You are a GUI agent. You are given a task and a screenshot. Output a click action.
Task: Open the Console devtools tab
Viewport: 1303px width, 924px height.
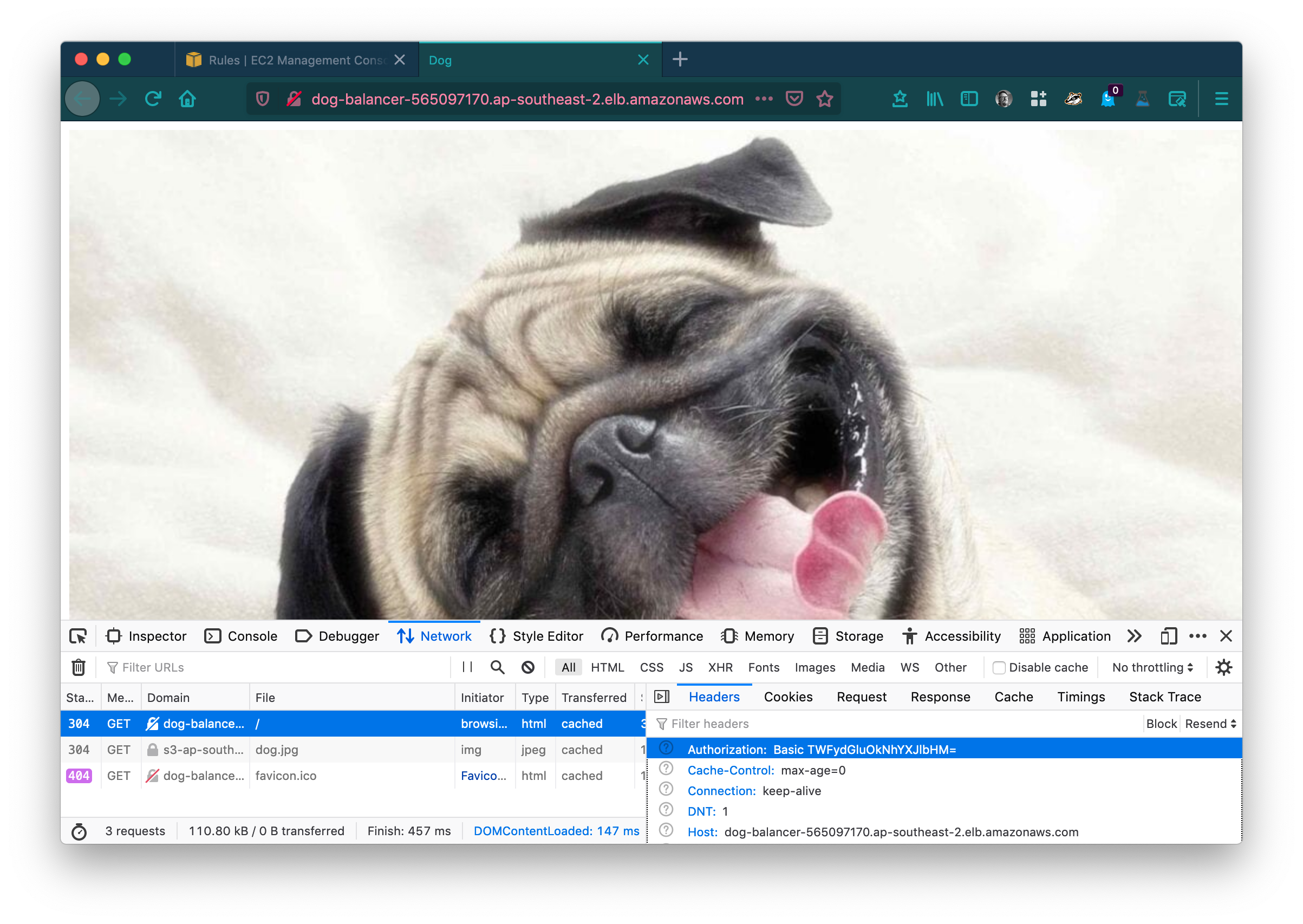241,636
